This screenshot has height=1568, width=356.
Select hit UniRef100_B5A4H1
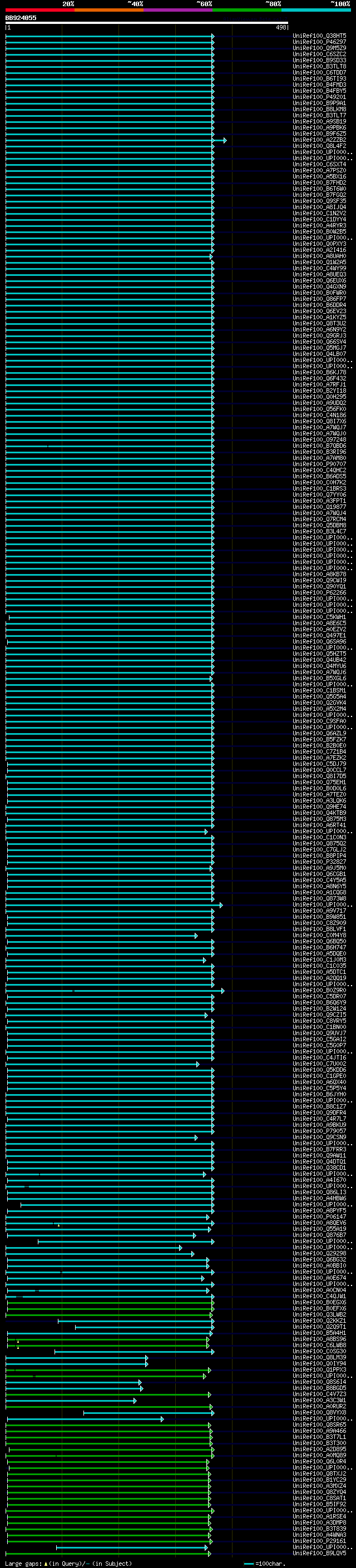point(319,1332)
